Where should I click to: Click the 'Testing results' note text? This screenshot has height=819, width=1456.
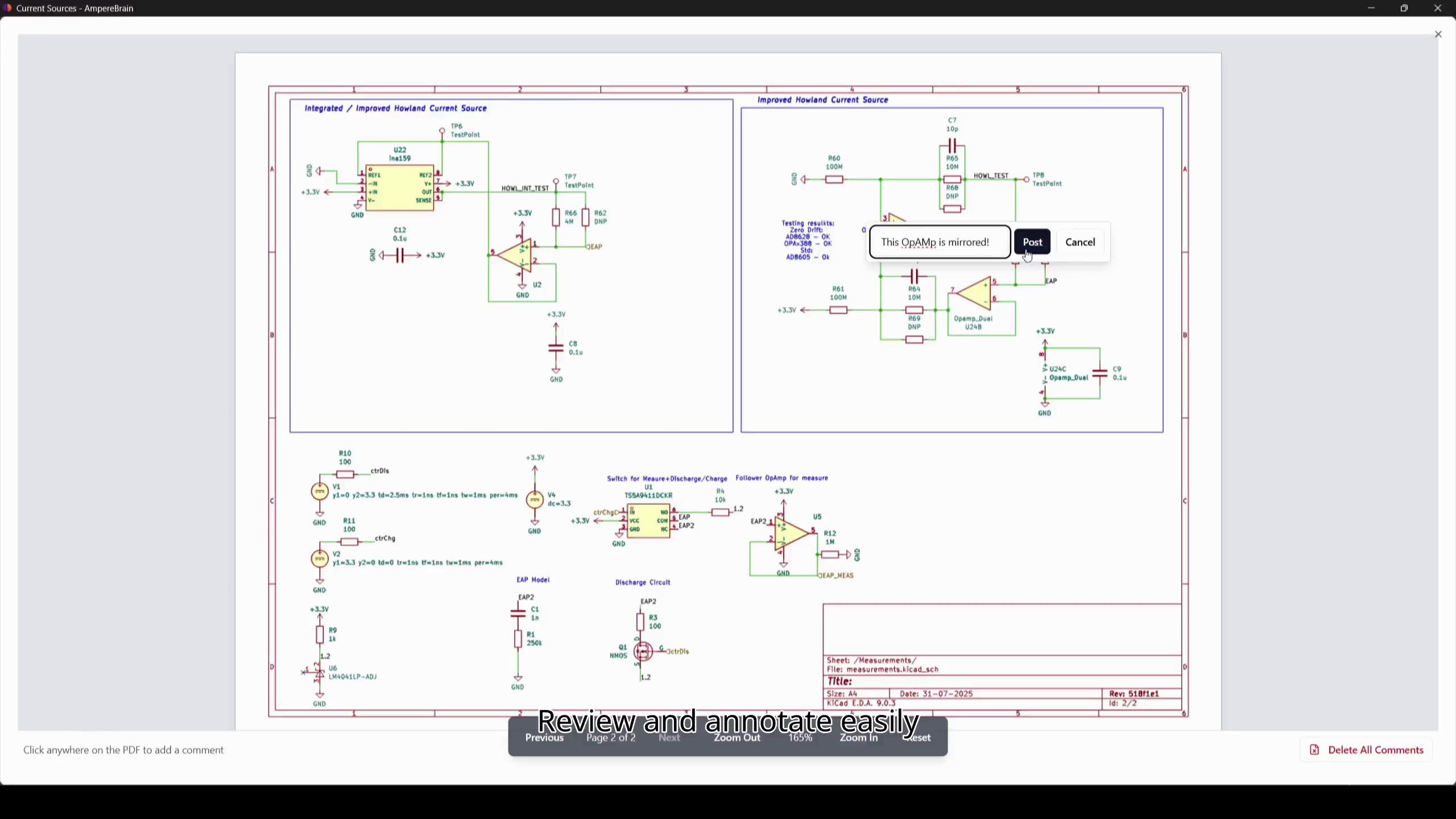[808, 240]
